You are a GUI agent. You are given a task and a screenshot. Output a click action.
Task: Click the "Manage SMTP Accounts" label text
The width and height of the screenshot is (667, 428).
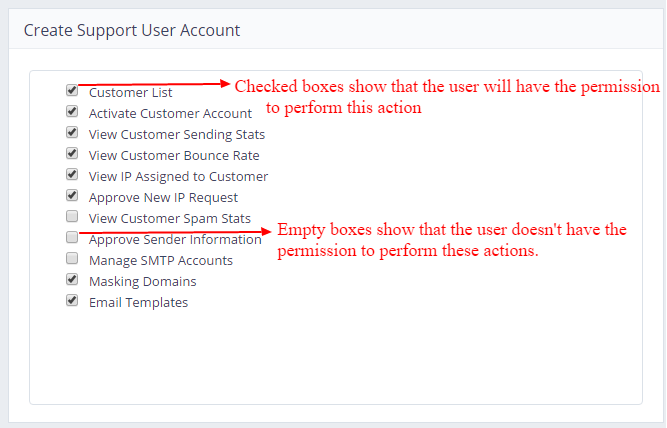tap(160, 260)
